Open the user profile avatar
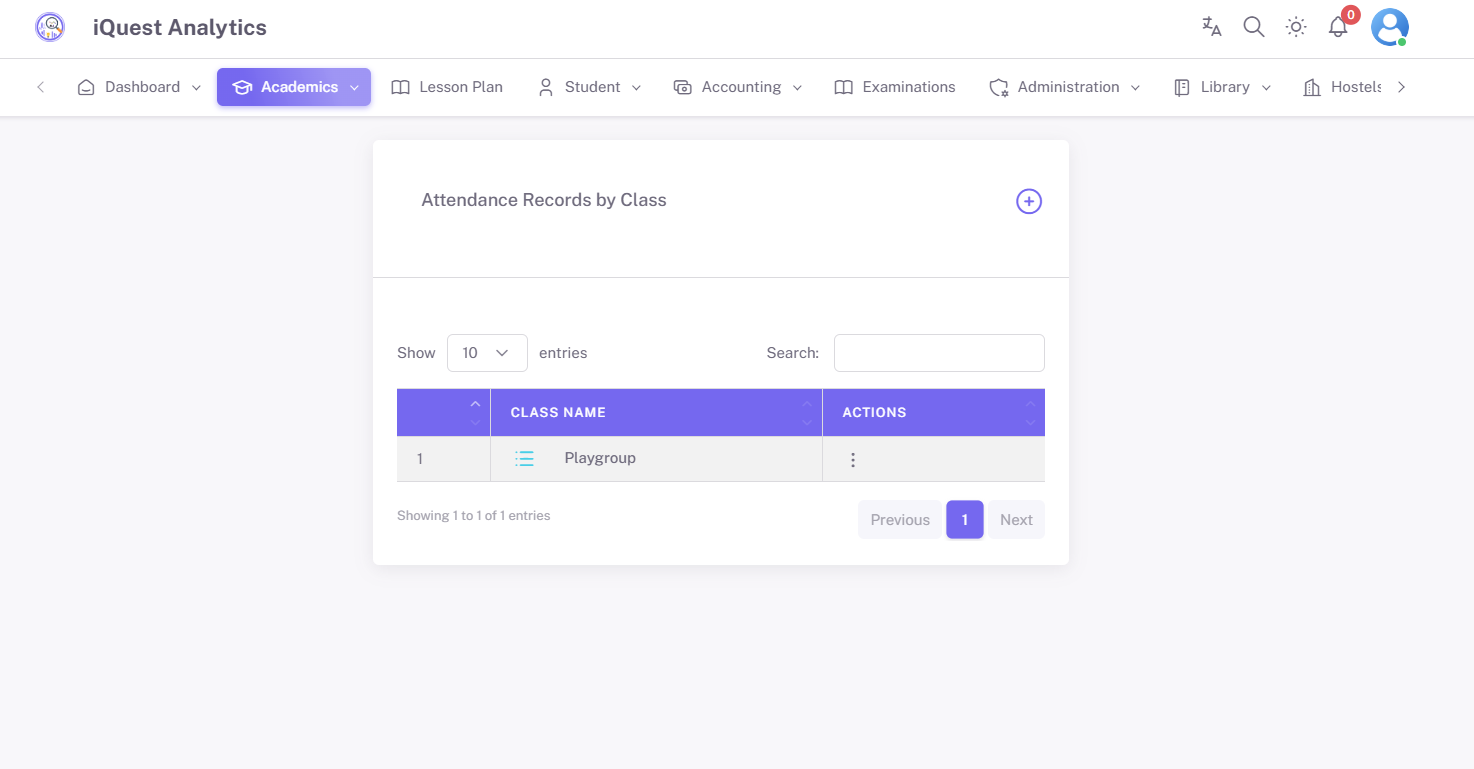1474x769 pixels. [x=1389, y=27]
